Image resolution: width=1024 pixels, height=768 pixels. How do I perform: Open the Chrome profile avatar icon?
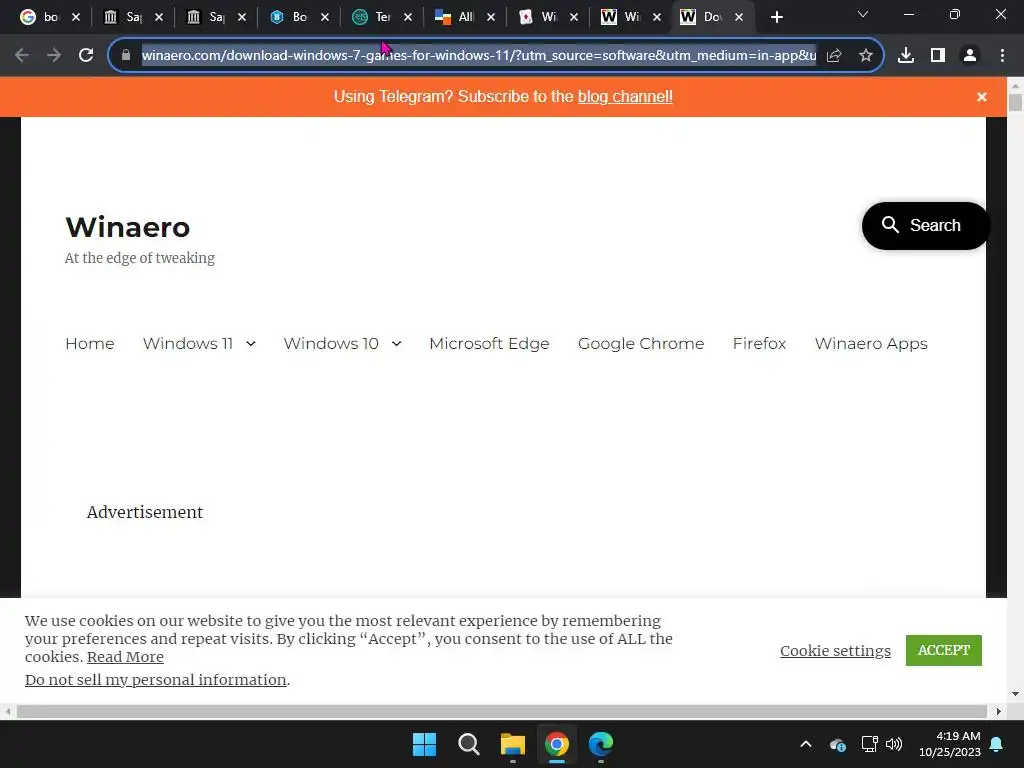[970, 56]
